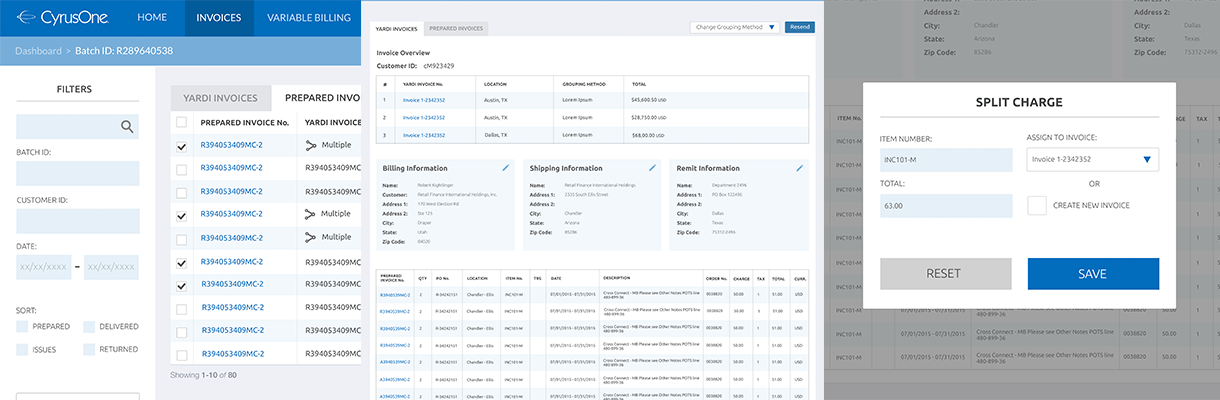The width and height of the screenshot is (1220, 400).
Task: Select the small Prepared Invoices tab in detail view
Action: click(456, 28)
